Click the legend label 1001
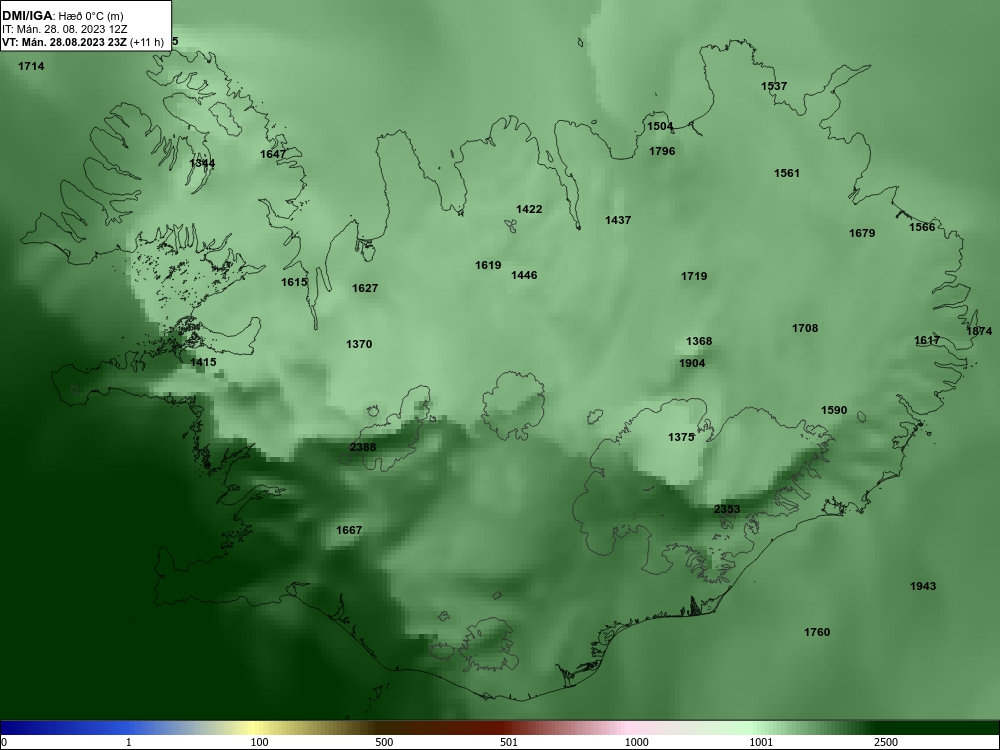This screenshot has height=750, width=1000. click(x=761, y=742)
